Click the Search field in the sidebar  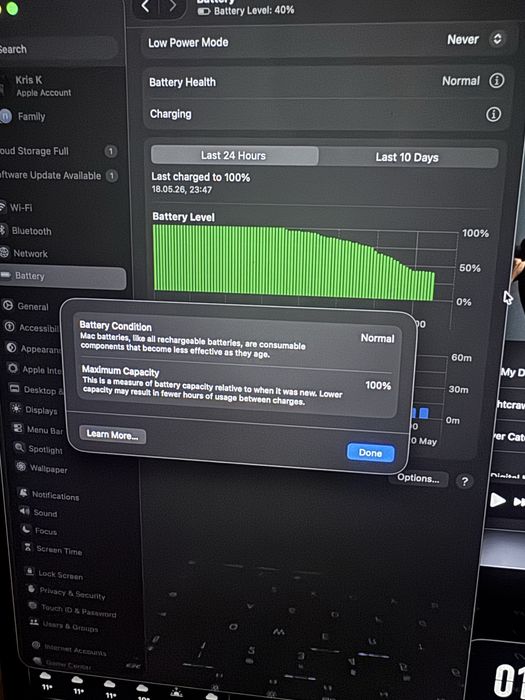pyautogui.click(x=57, y=49)
